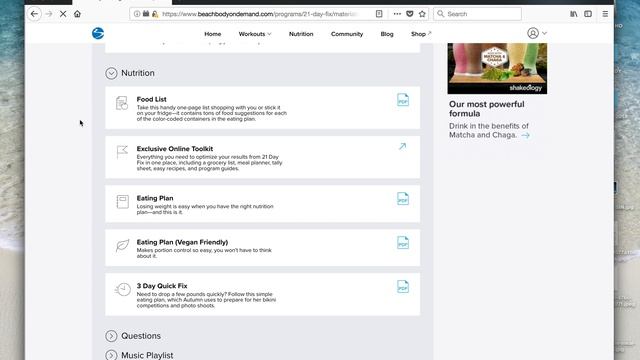Screen dimensions: 640x360
Task: Click the Food List document icon
Action: coord(122,103)
